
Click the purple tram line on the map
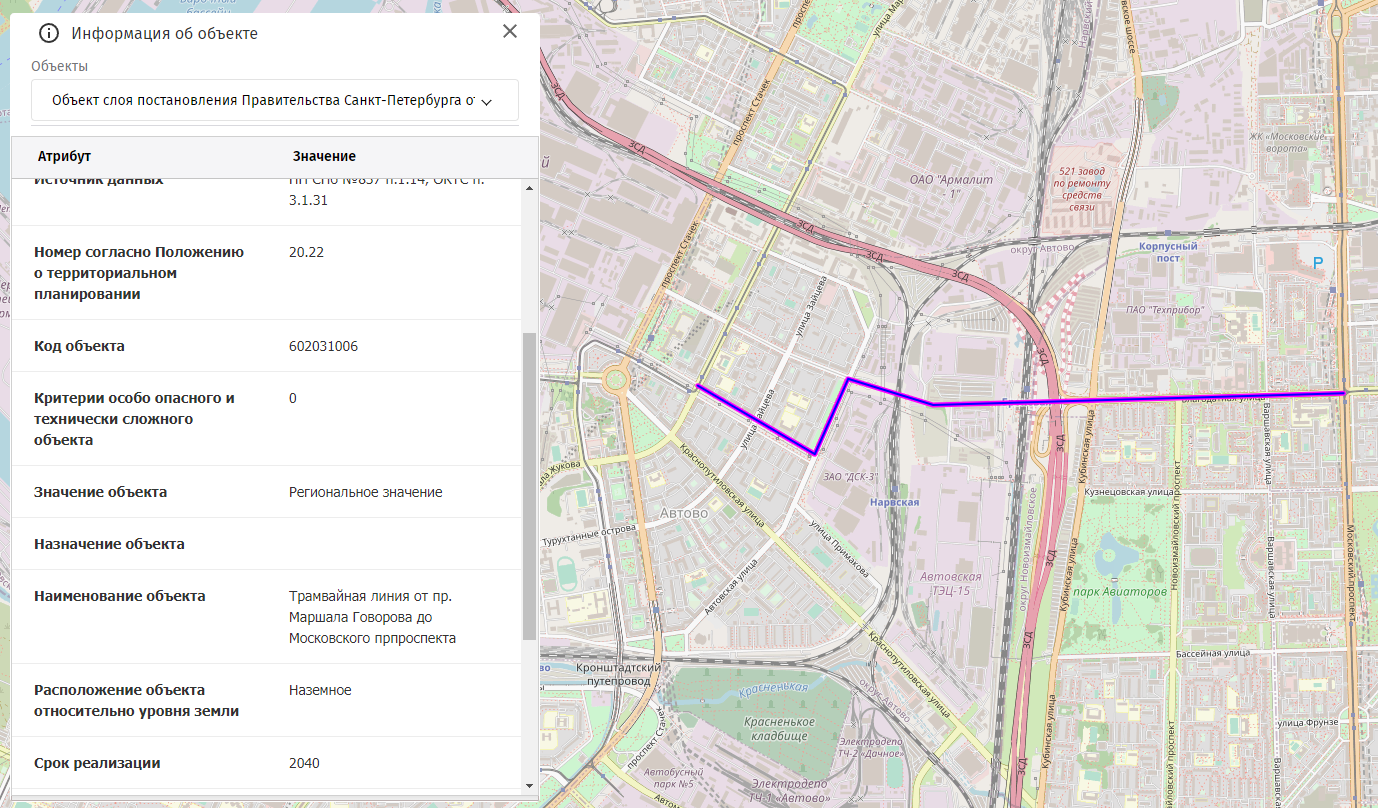[x=1100, y=399]
